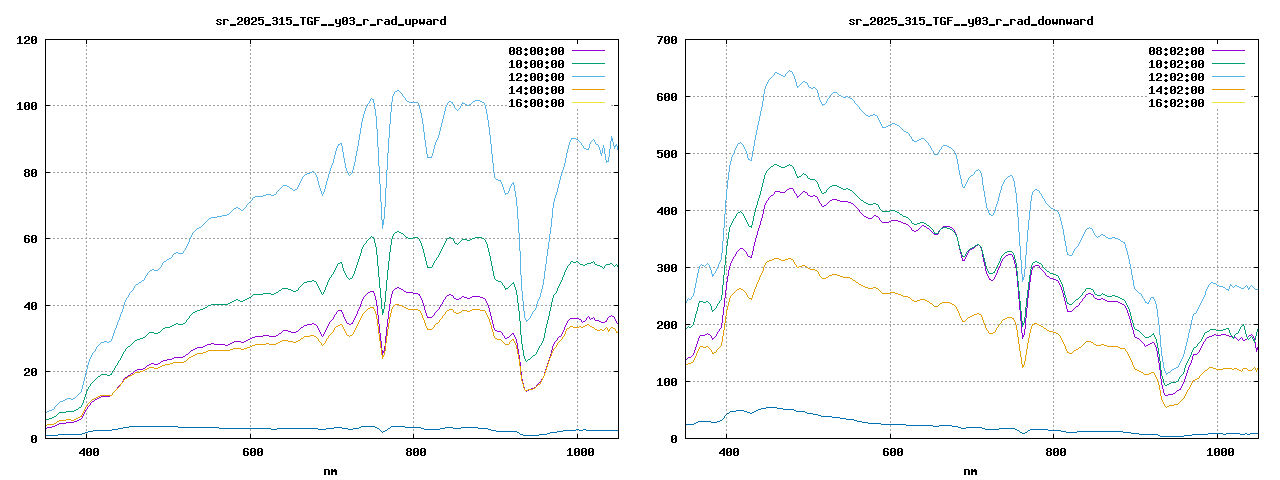Click the sr_2025_315_TGF__y03_r_rad_upward chart title
The image size is (1280, 480).
click(331, 21)
